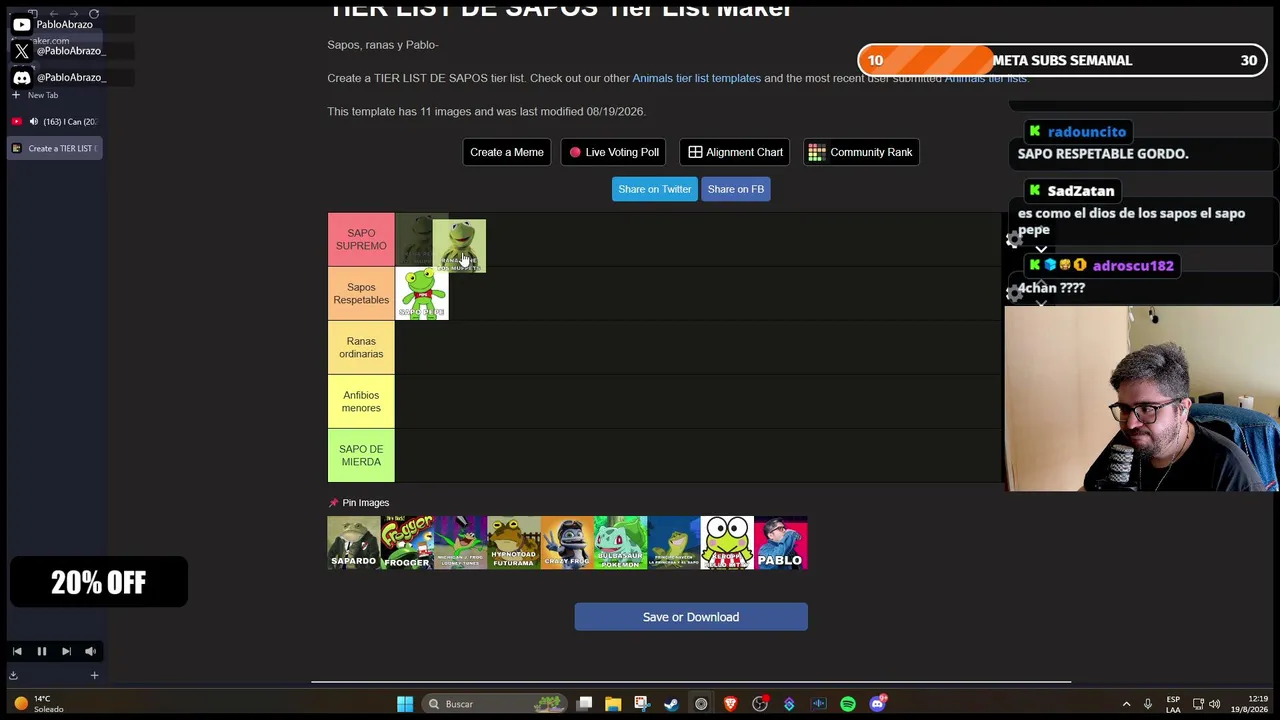Pick the Sapardo frog image
Viewport: 1280px width, 720px height.
[354, 542]
